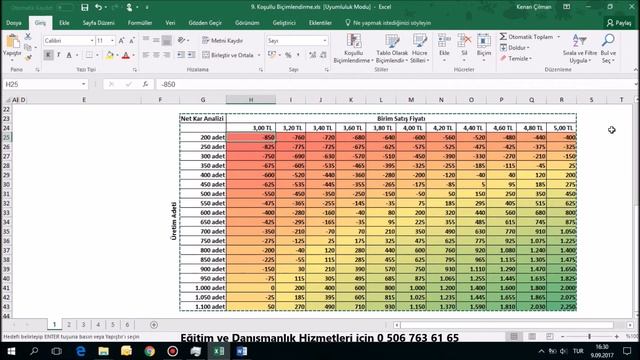The height and width of the screenshot is (360, 640).
Task: Toggle underline A formatting
Action: (69, 55)
